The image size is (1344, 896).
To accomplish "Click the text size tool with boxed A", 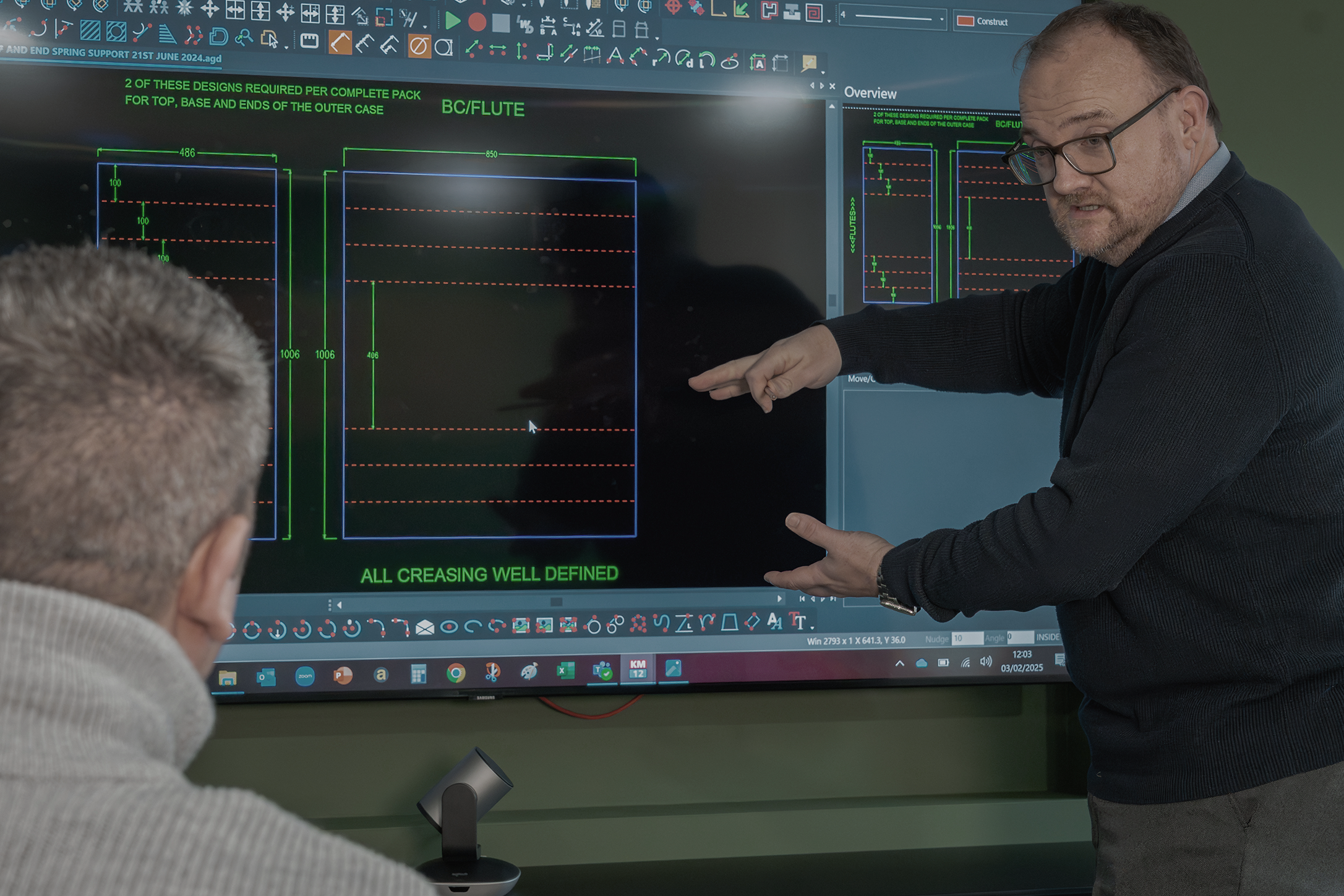I will (x=757, y=62).
